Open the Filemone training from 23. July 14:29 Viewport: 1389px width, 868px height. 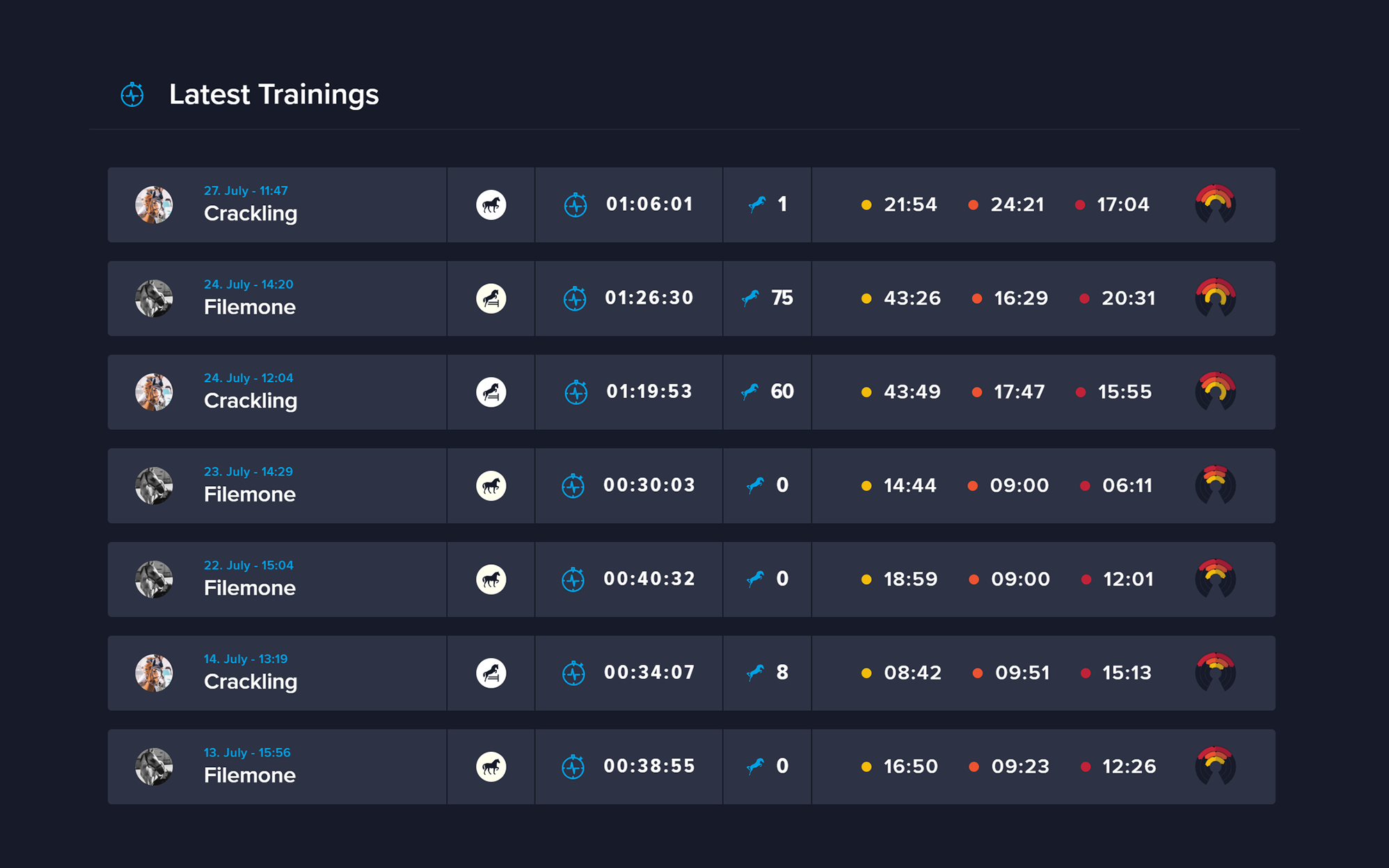[x=249, y=495]
